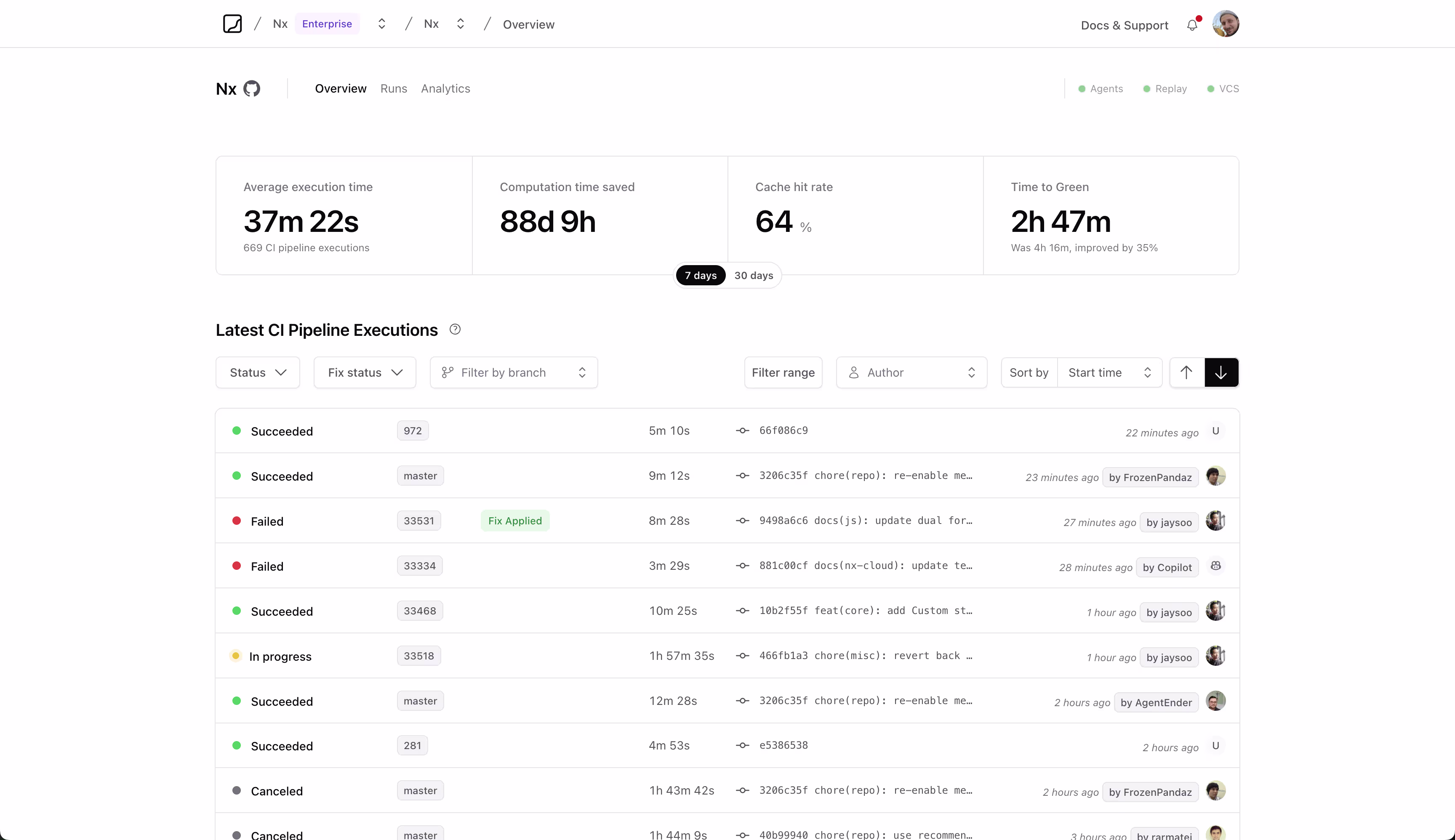Click the Agents status indicator
Image resolution: width=1455 pixels, height=840 pixels.
[1101, 88]
